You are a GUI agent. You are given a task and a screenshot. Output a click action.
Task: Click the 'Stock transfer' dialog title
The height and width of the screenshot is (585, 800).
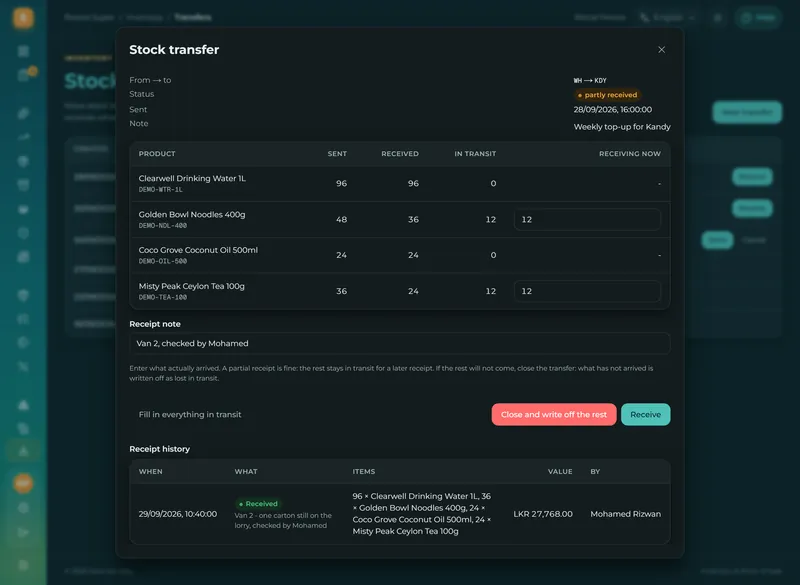[x=174, y=49]
